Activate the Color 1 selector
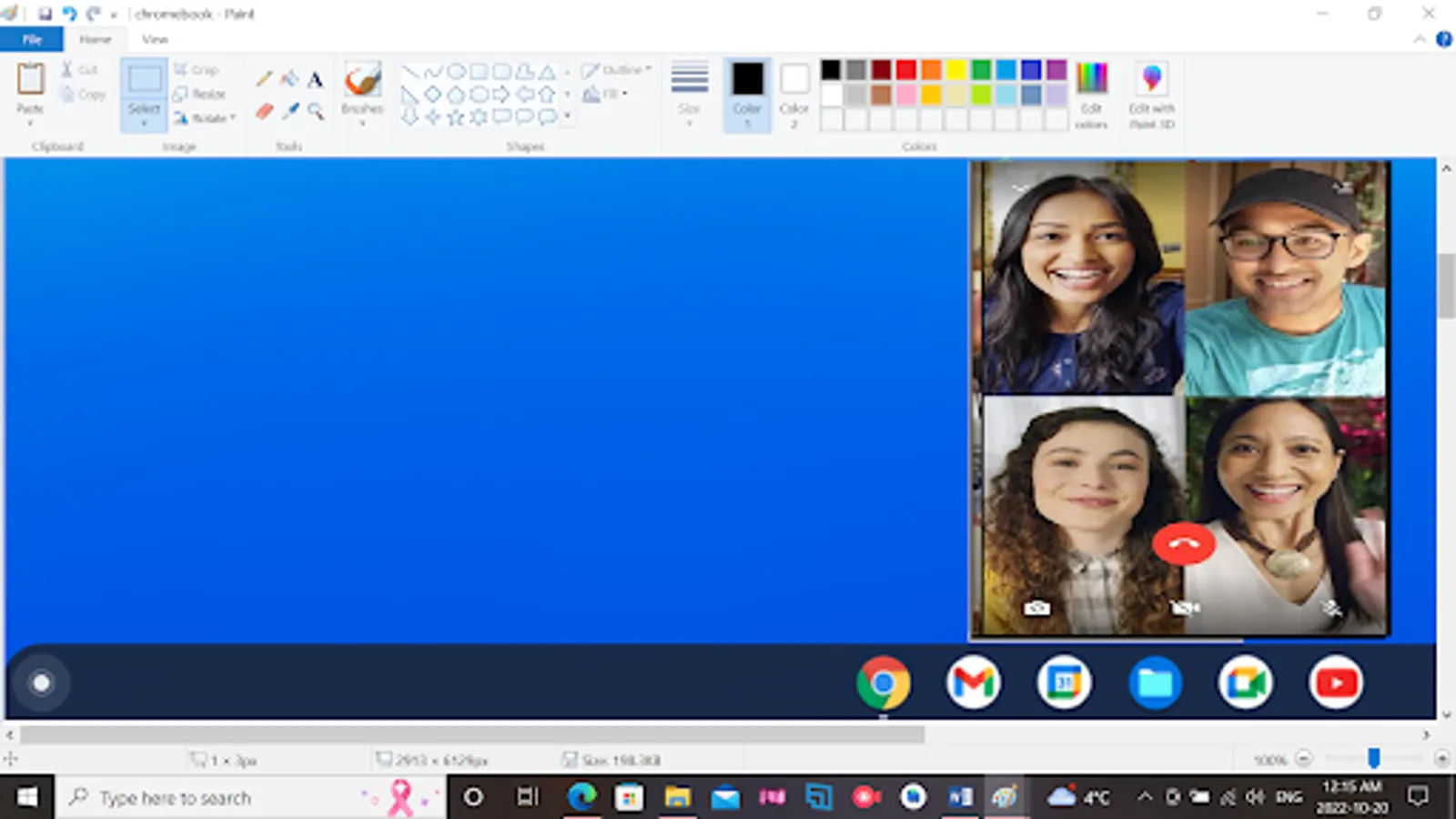This screenshot has height=819, width=1456. tap(747, 94)
